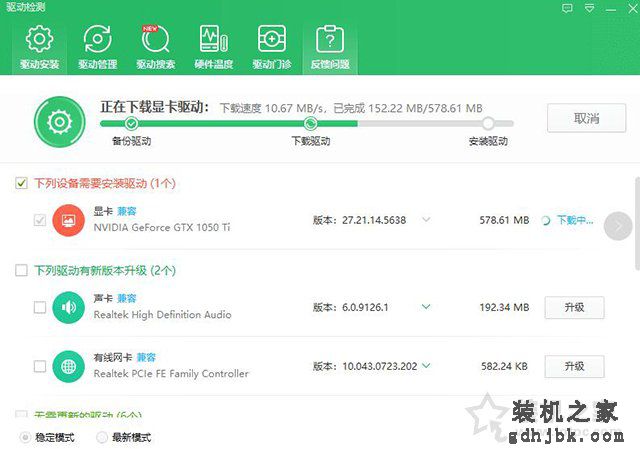Click the Realtek High Definition Audio name
The height and width of the screenshot is (449, 640).
162,315
